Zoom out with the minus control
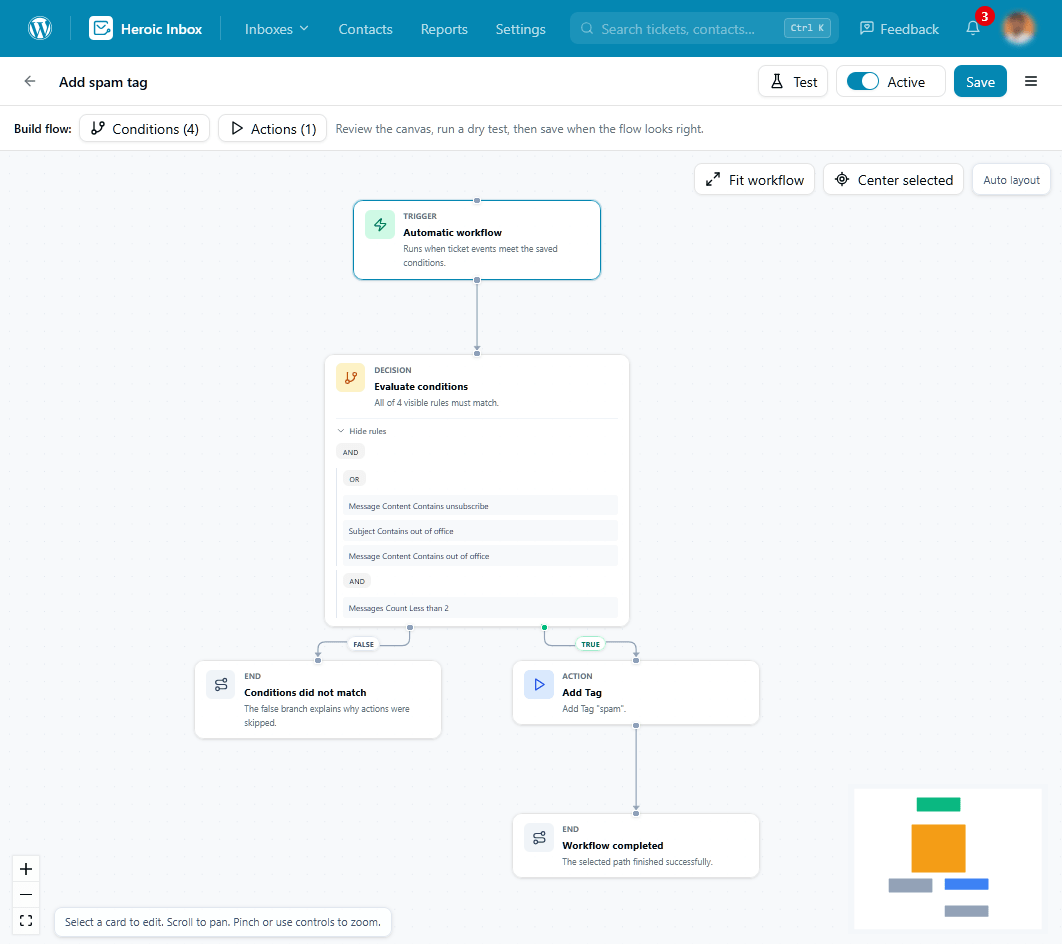 point(26,895)
